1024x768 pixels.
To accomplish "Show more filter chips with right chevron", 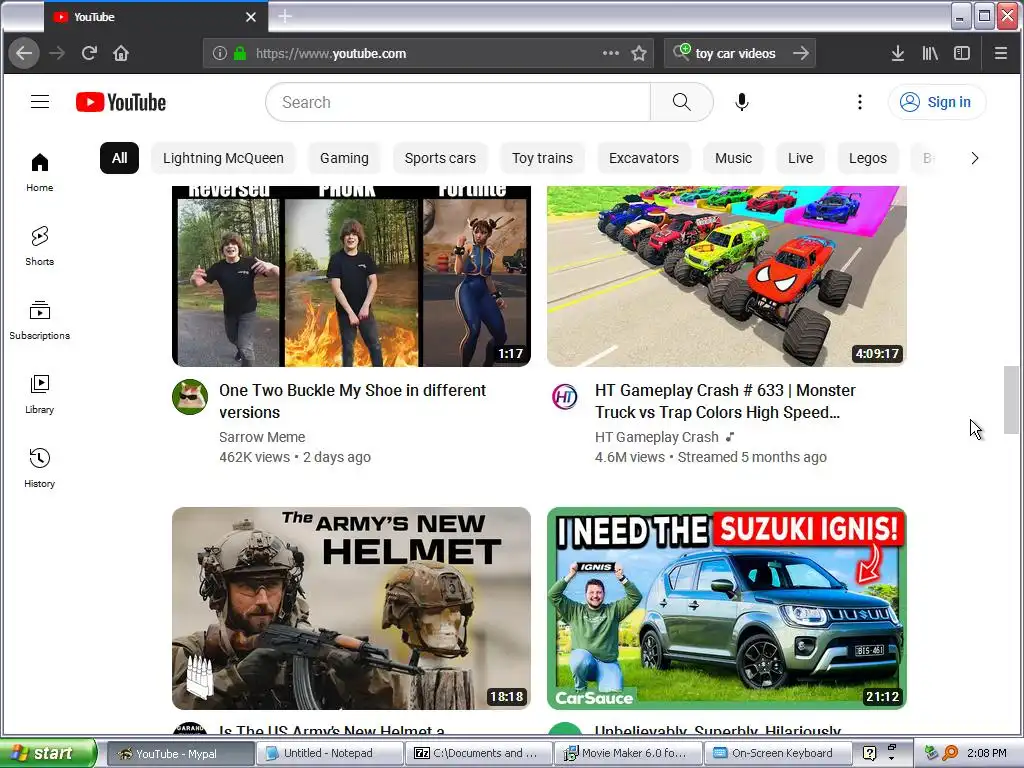I will pyautogui.click(x=974, y=158).
